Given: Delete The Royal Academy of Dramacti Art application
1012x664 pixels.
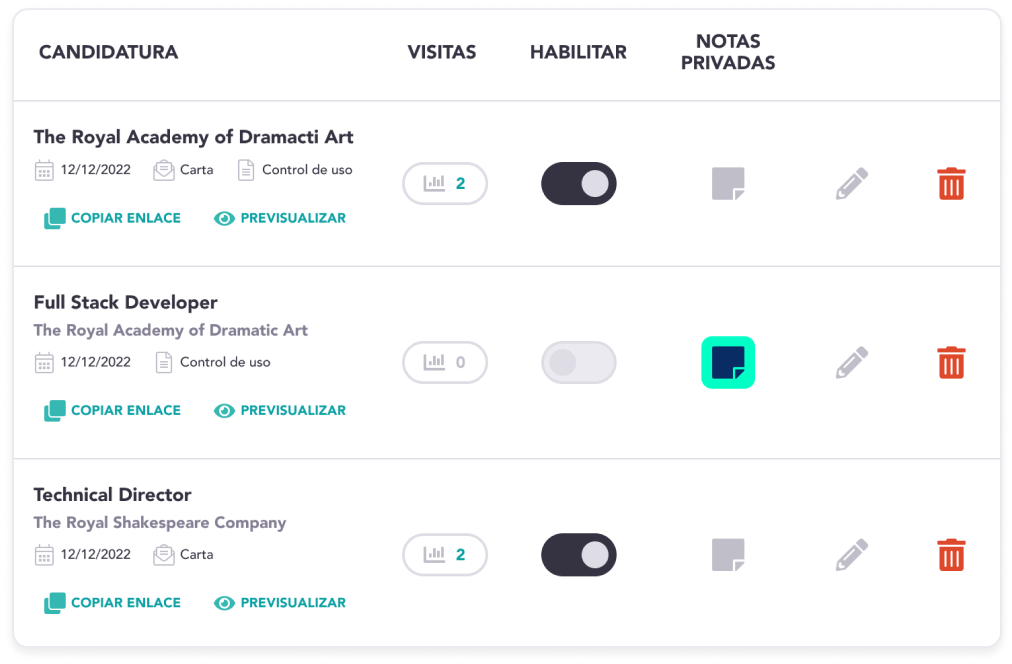Looking at the screenshot, I should tap(951, 184).
